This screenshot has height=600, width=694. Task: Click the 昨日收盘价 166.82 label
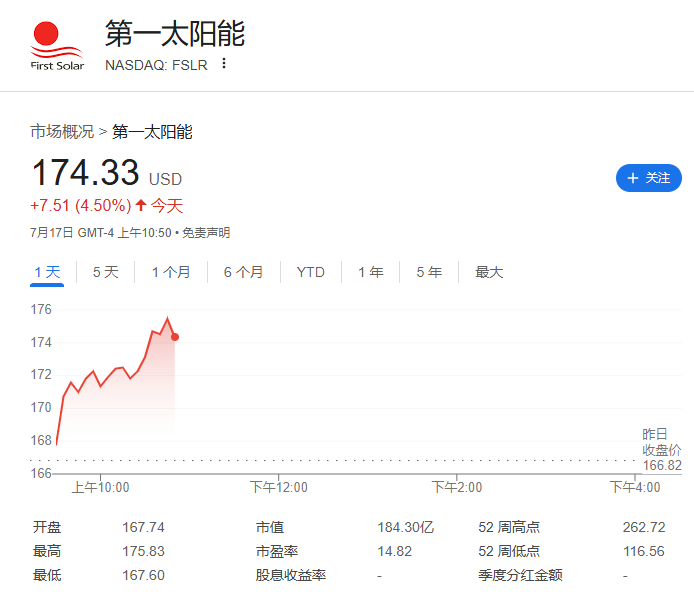662,450
